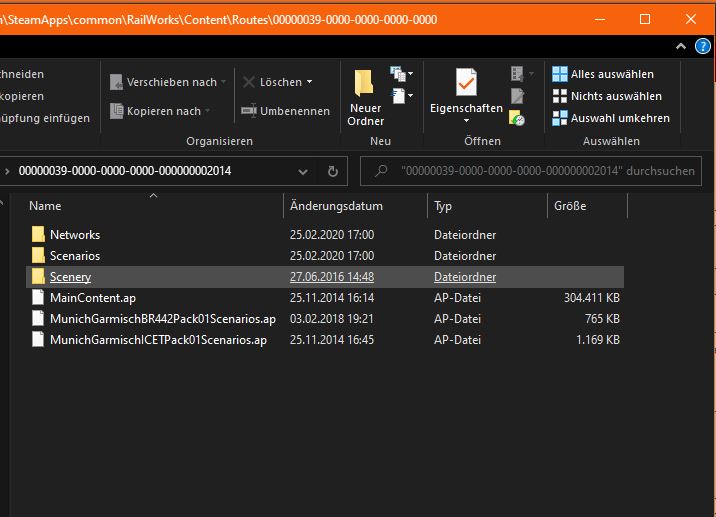Click the Nichts auswählen icon
The image size is (716, 517).
click(560, 96)
